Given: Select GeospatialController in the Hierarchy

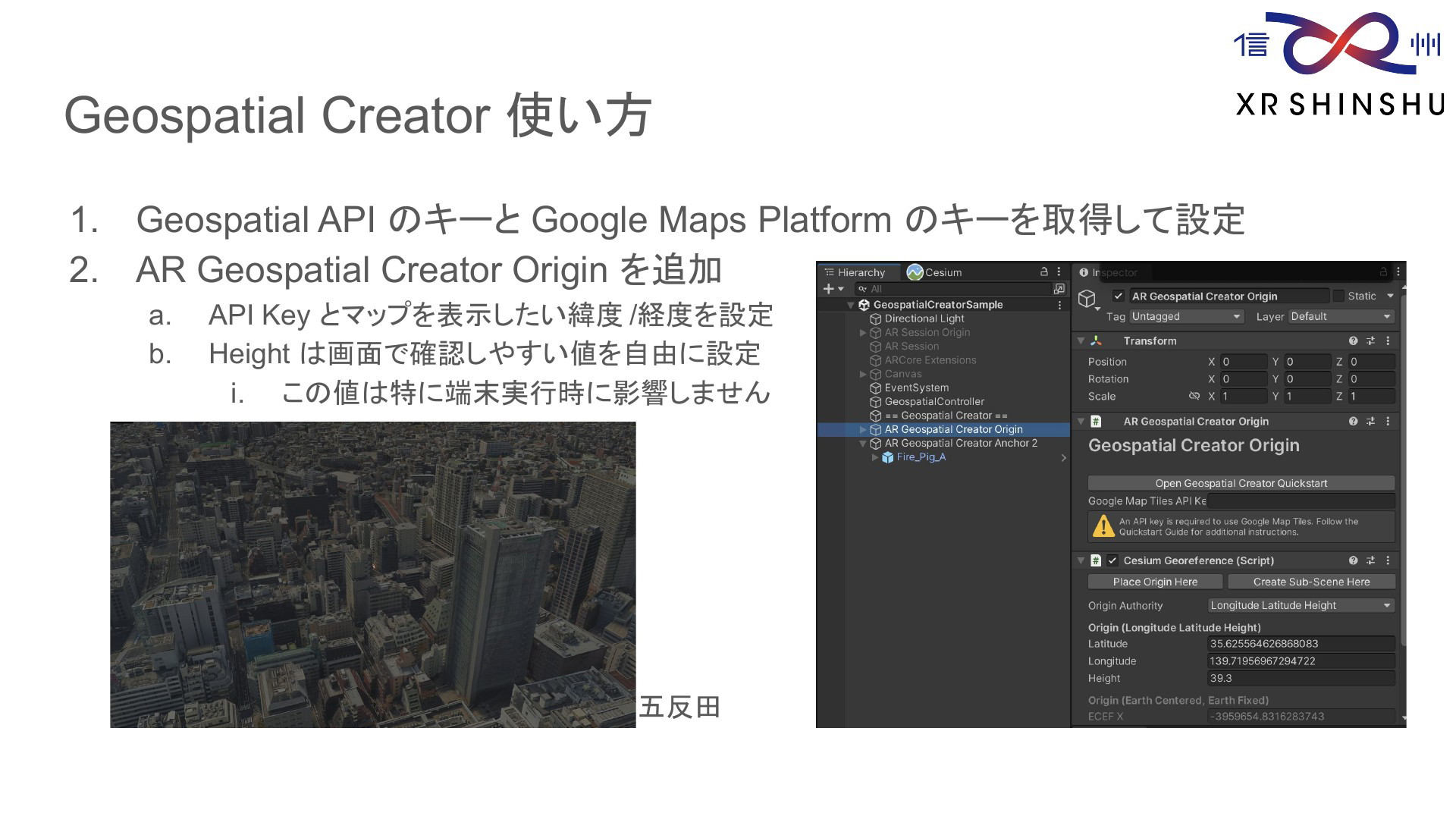Looking at the screenshot, I should pyautogui.click(x=934, y=402).
